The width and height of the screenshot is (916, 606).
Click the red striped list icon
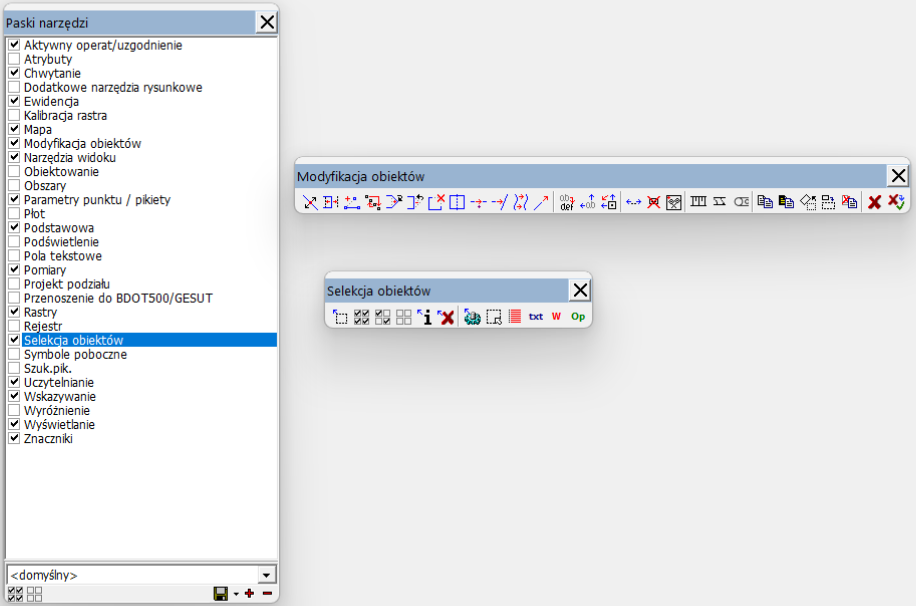515,317
